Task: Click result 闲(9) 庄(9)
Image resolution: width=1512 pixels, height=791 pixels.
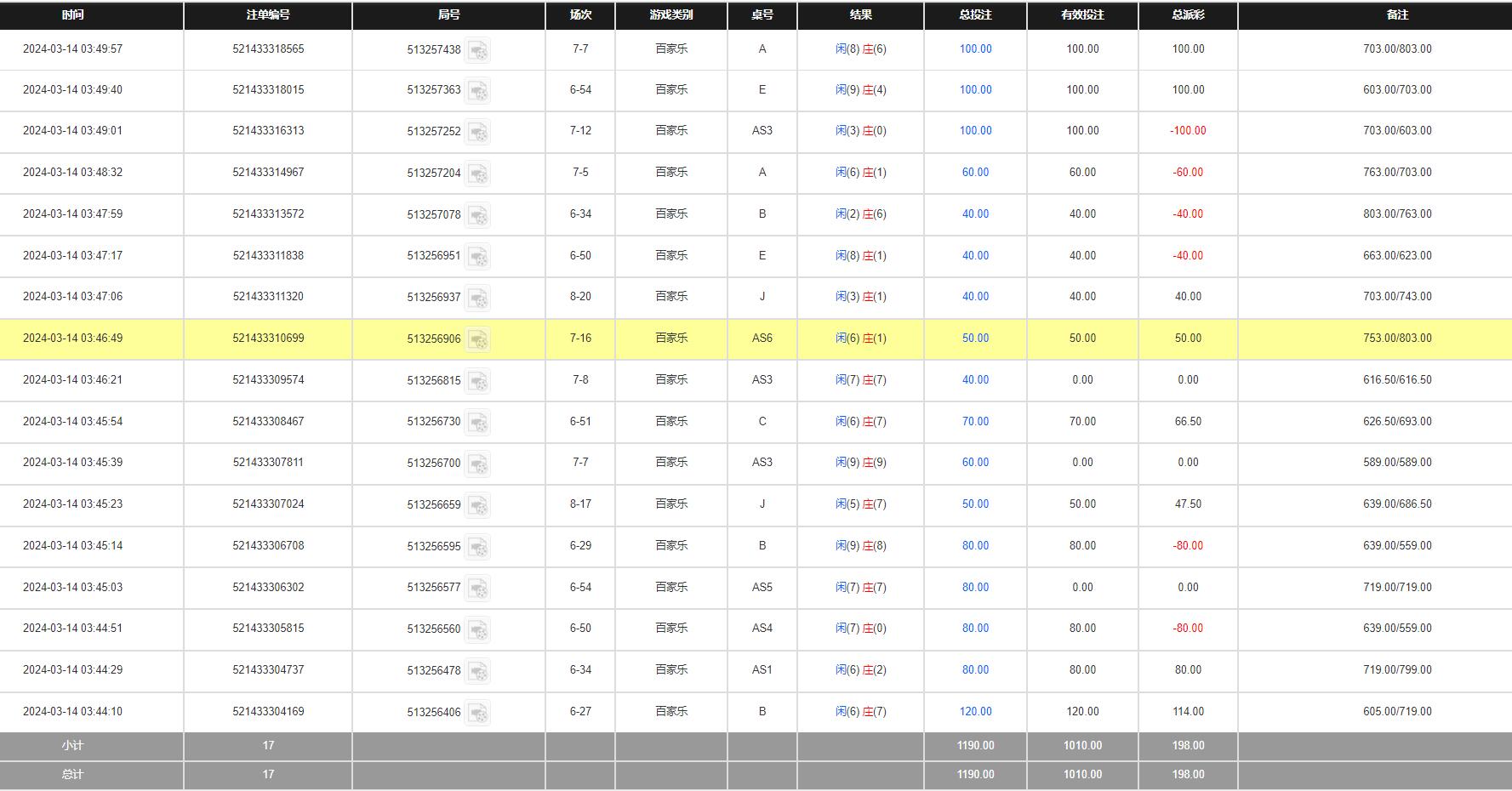Action: tap(861, 463)
